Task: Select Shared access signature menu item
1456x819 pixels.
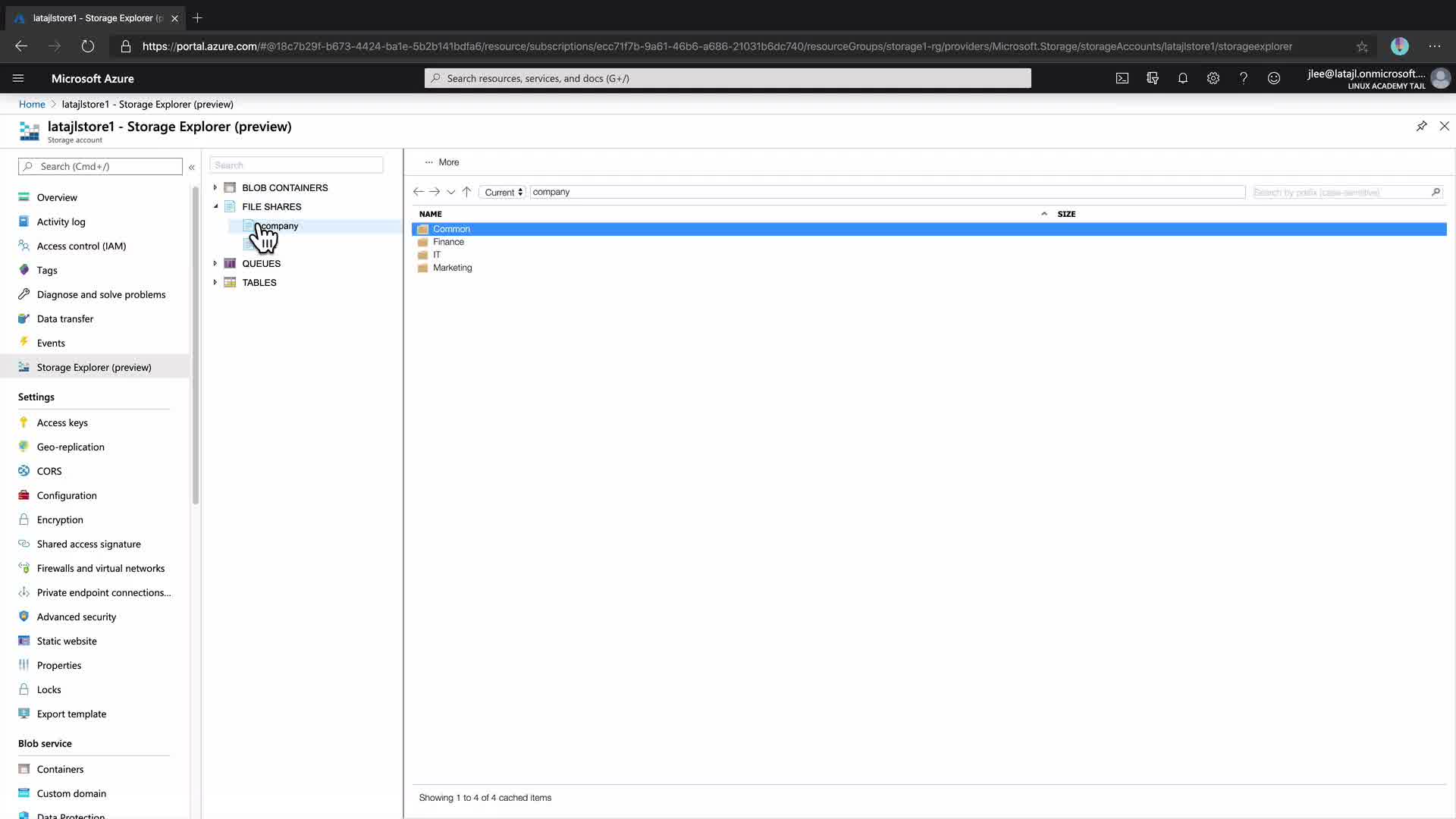Action: coord(89,544)
